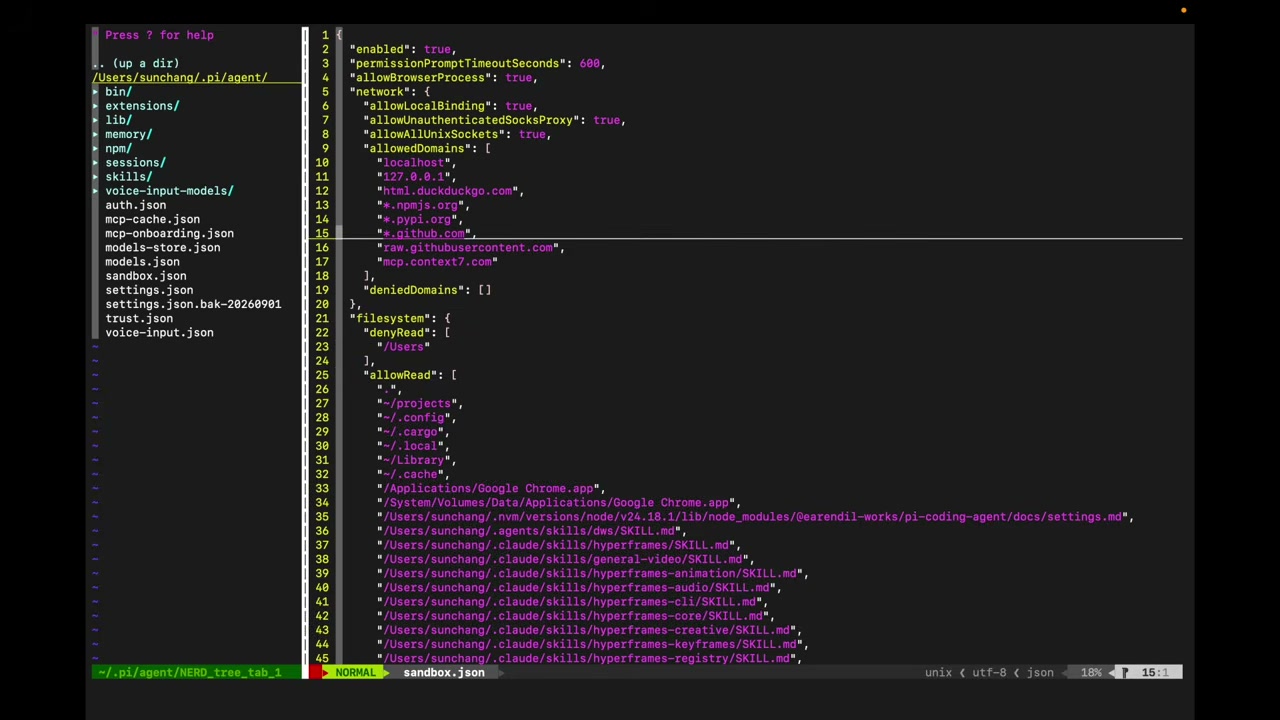Select models-store.json in the tree
The width and height of the screenshot is (1280, 720).
(163, 248)
